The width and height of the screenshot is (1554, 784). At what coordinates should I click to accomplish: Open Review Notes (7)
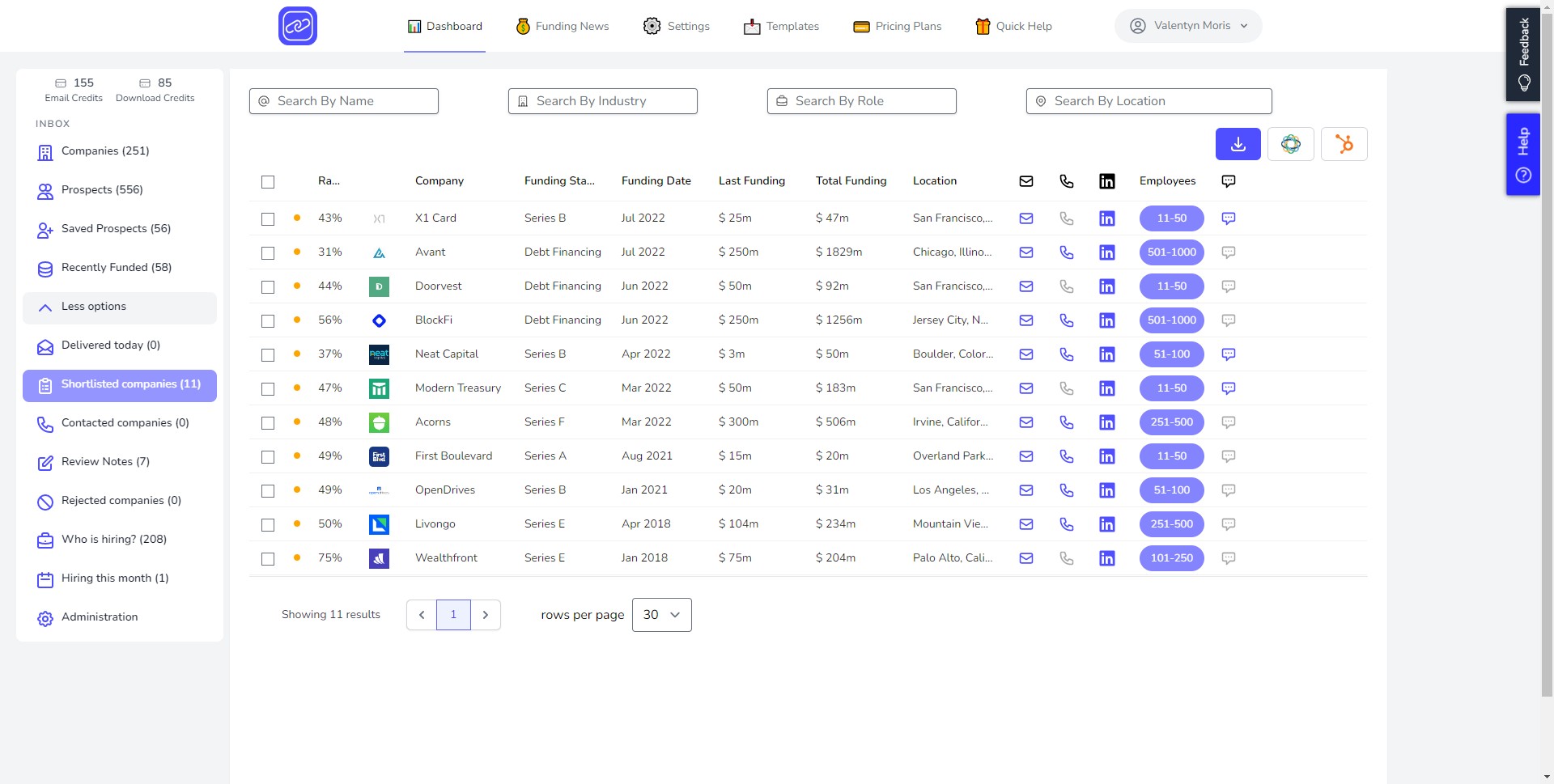point(120,462)
